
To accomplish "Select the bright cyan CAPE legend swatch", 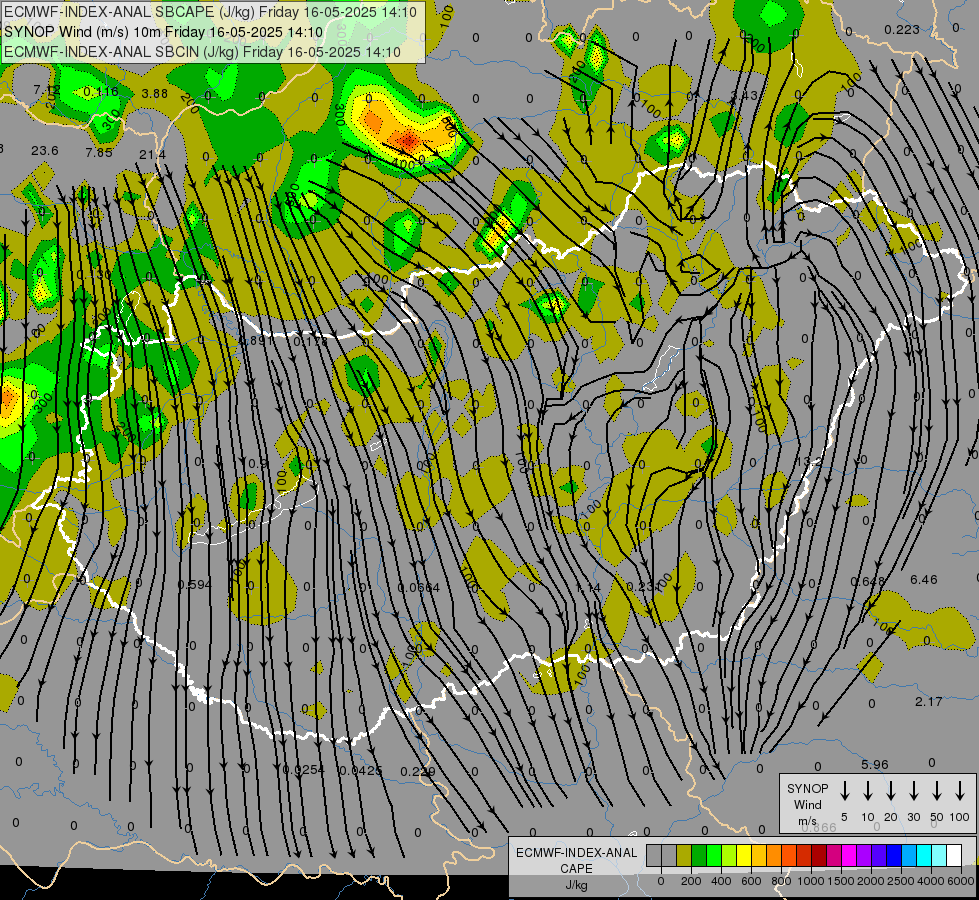I will [x=925, y=855].
